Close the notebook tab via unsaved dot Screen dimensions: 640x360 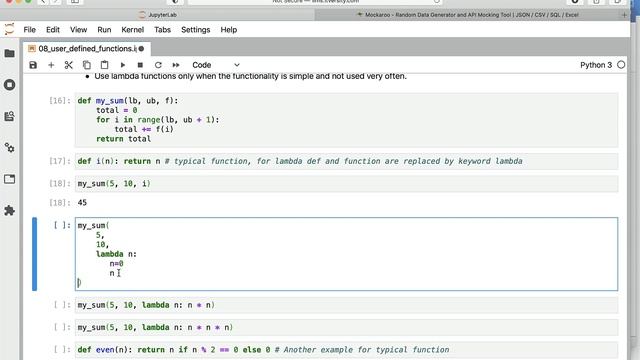point(141,49)
